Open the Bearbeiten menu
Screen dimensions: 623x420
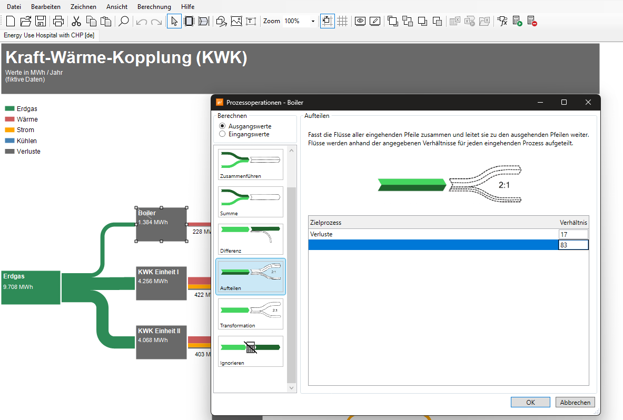click(46, 7)
